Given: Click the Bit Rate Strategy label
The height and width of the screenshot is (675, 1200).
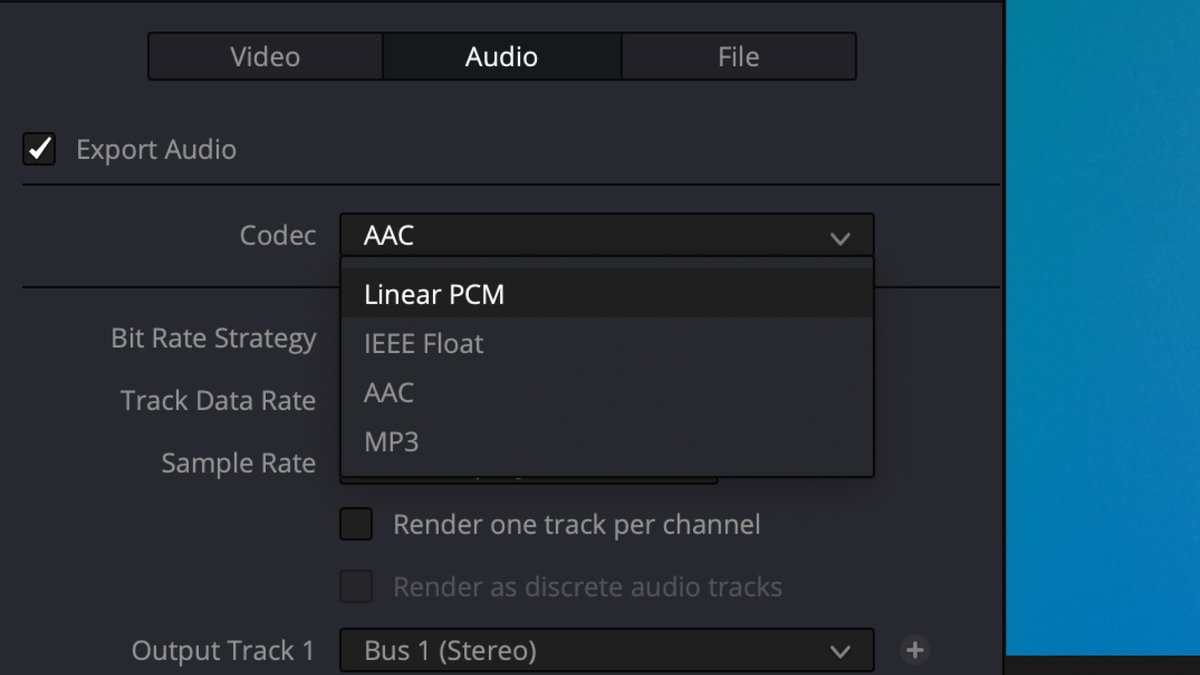Looking at the screenshot, I should tap(213, 339).
